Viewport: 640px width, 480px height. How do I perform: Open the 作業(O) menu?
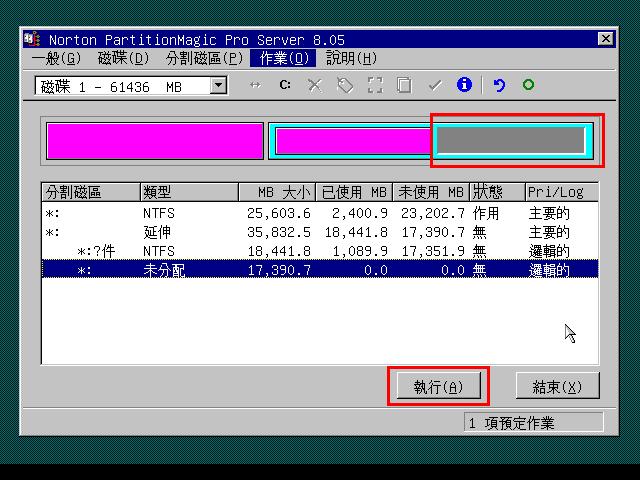pyautogui.click(x=283, y=58)
